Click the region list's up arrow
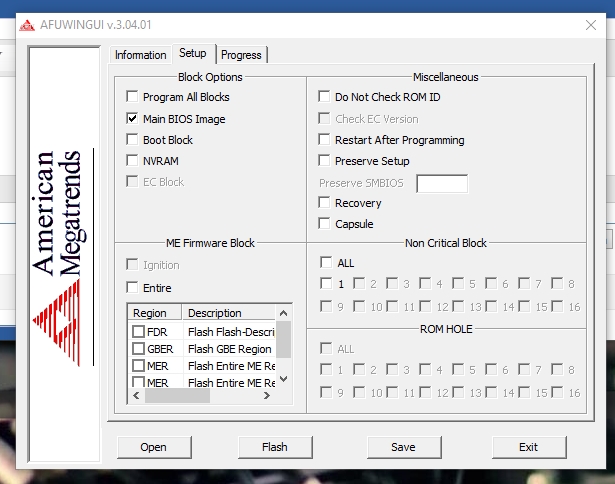This screenshot has height=484, width=615. pyautogui.click(x=284, y=313)
